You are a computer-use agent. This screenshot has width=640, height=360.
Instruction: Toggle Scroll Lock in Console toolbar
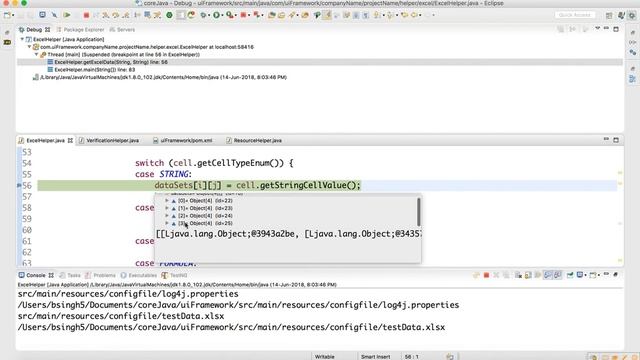[528, 275]
